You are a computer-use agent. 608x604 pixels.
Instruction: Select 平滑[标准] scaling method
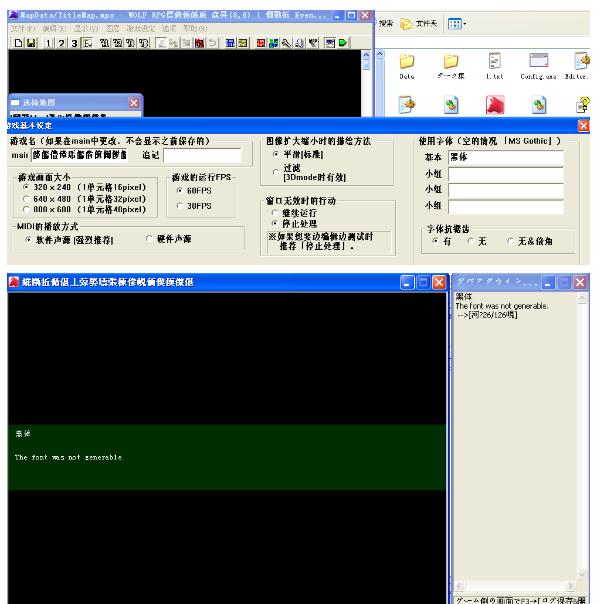pyautogui.click(x=276, y=154)
